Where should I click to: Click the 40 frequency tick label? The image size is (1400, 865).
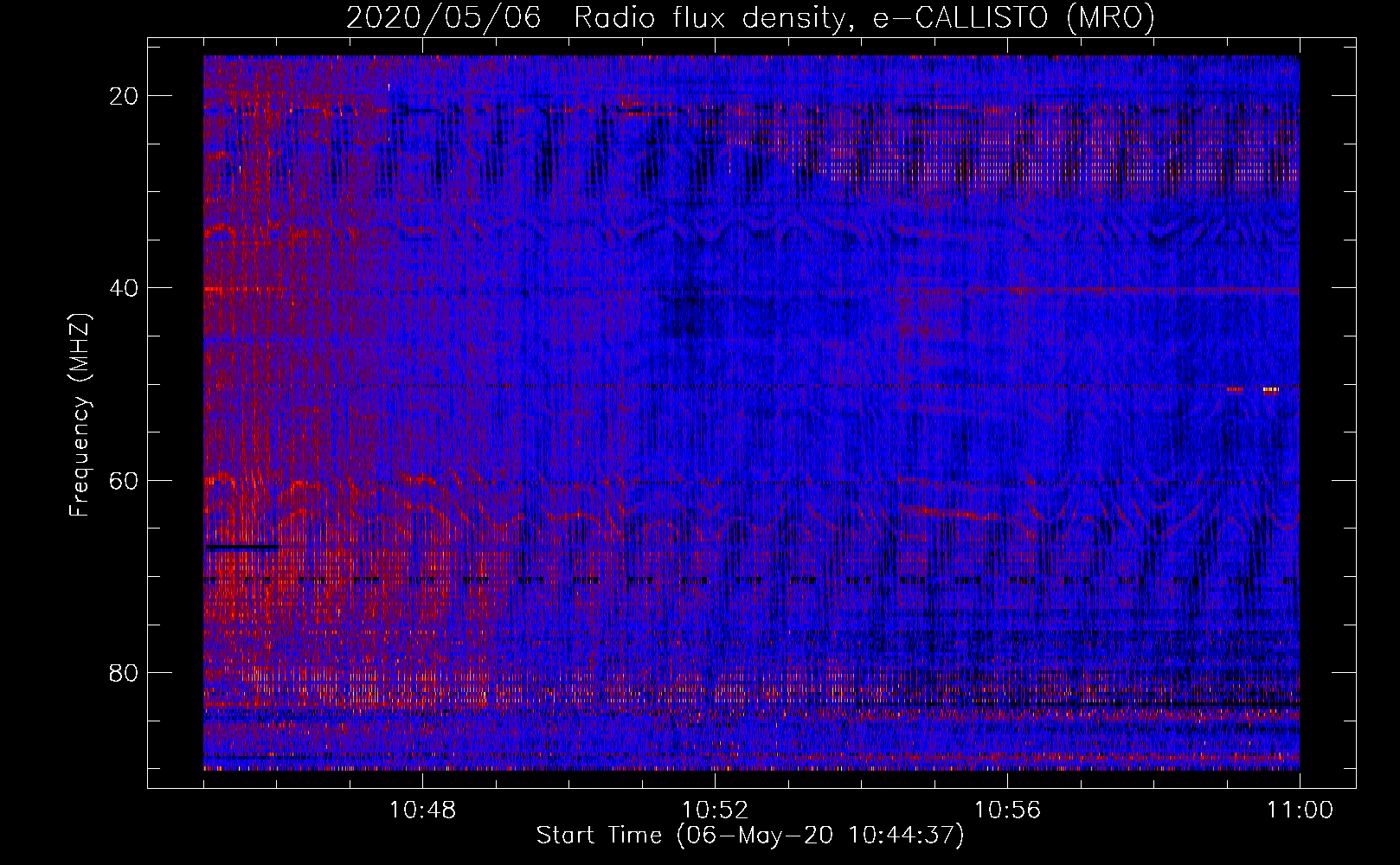coord(125,288)
